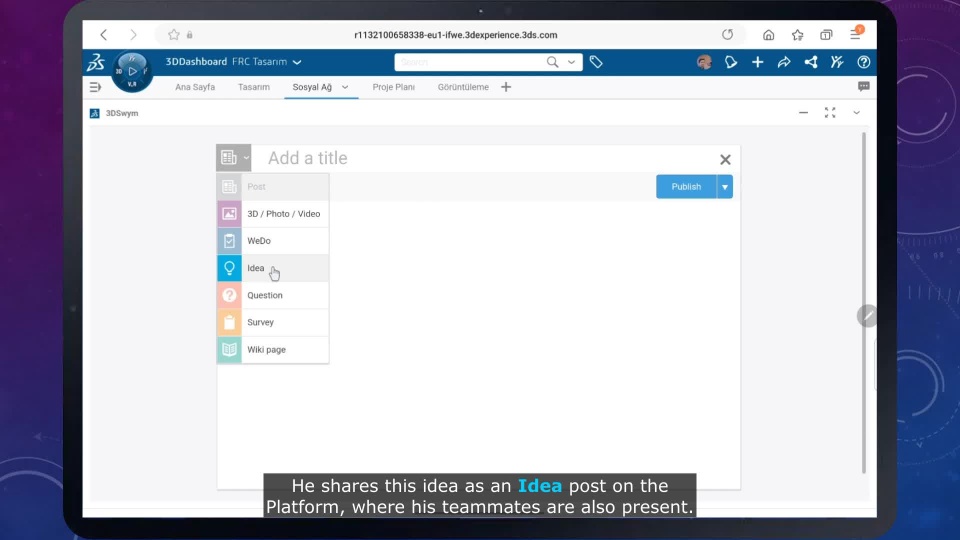Open the 3DEXPERIENCE compass
Viewport: 960px width, 540px height.
[132, 71]
